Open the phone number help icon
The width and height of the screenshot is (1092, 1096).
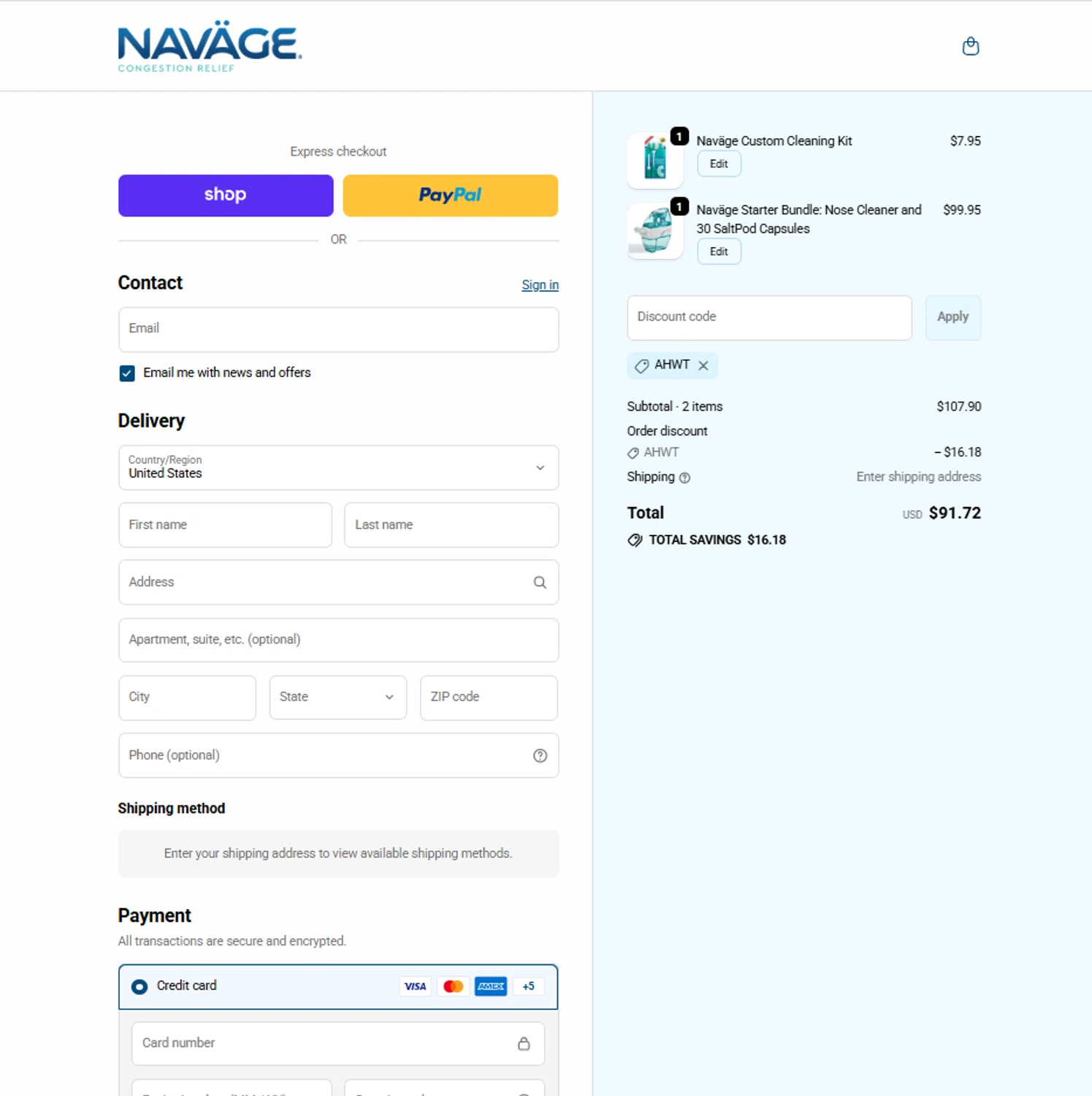pos(540,756)
